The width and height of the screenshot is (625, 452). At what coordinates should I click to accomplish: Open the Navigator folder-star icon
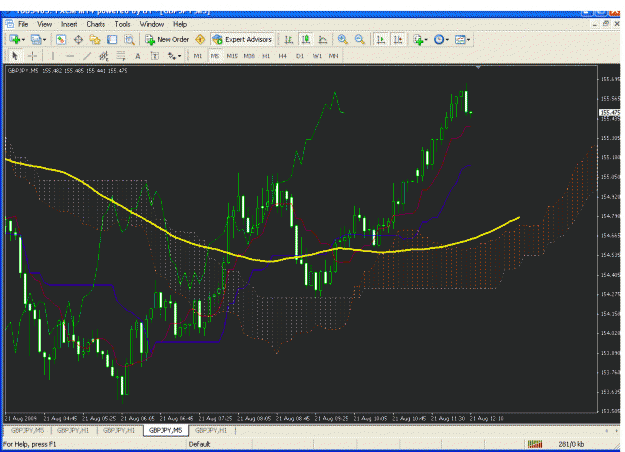(x=95, y=39)
